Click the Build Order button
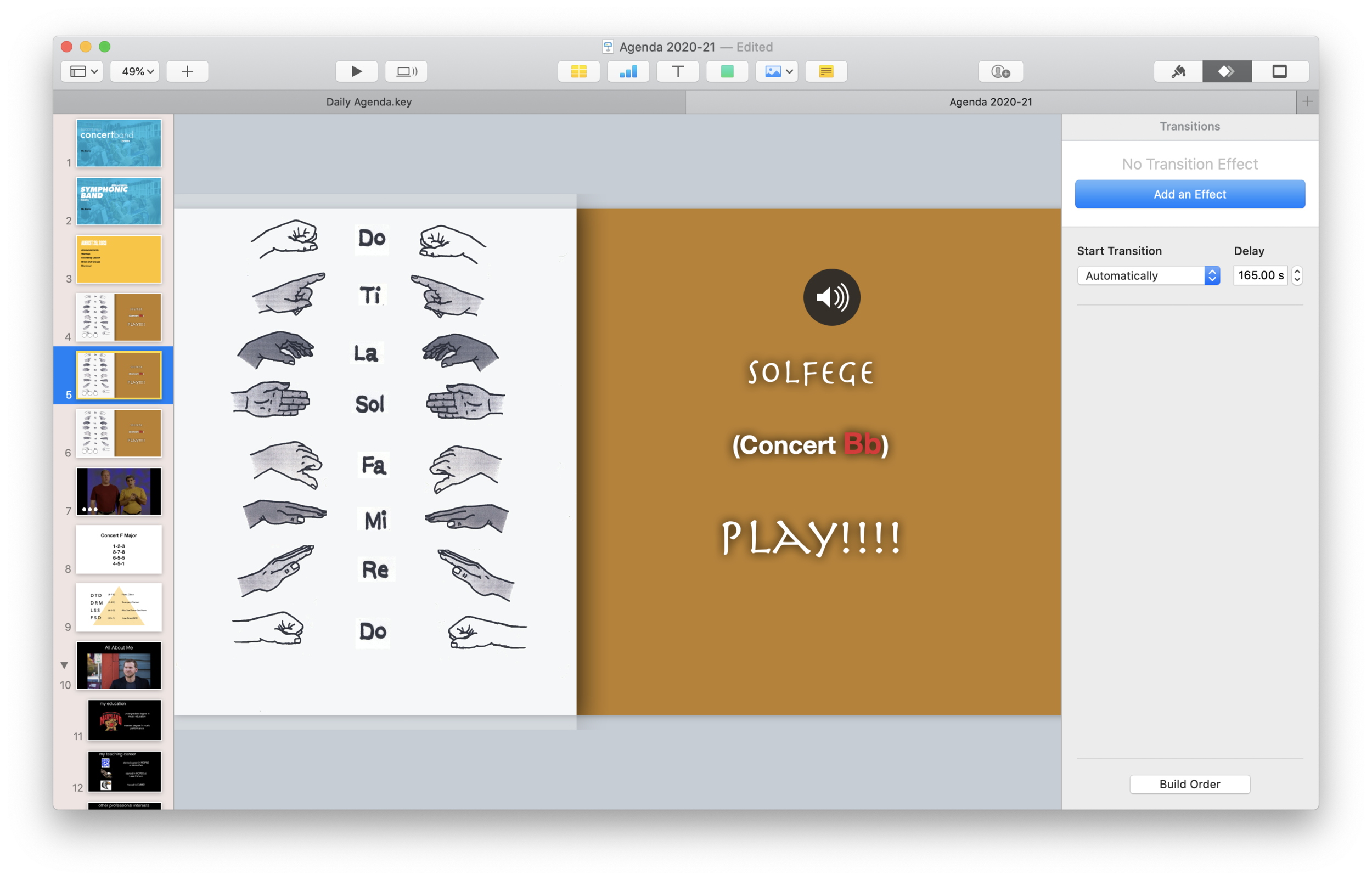 1190,784
